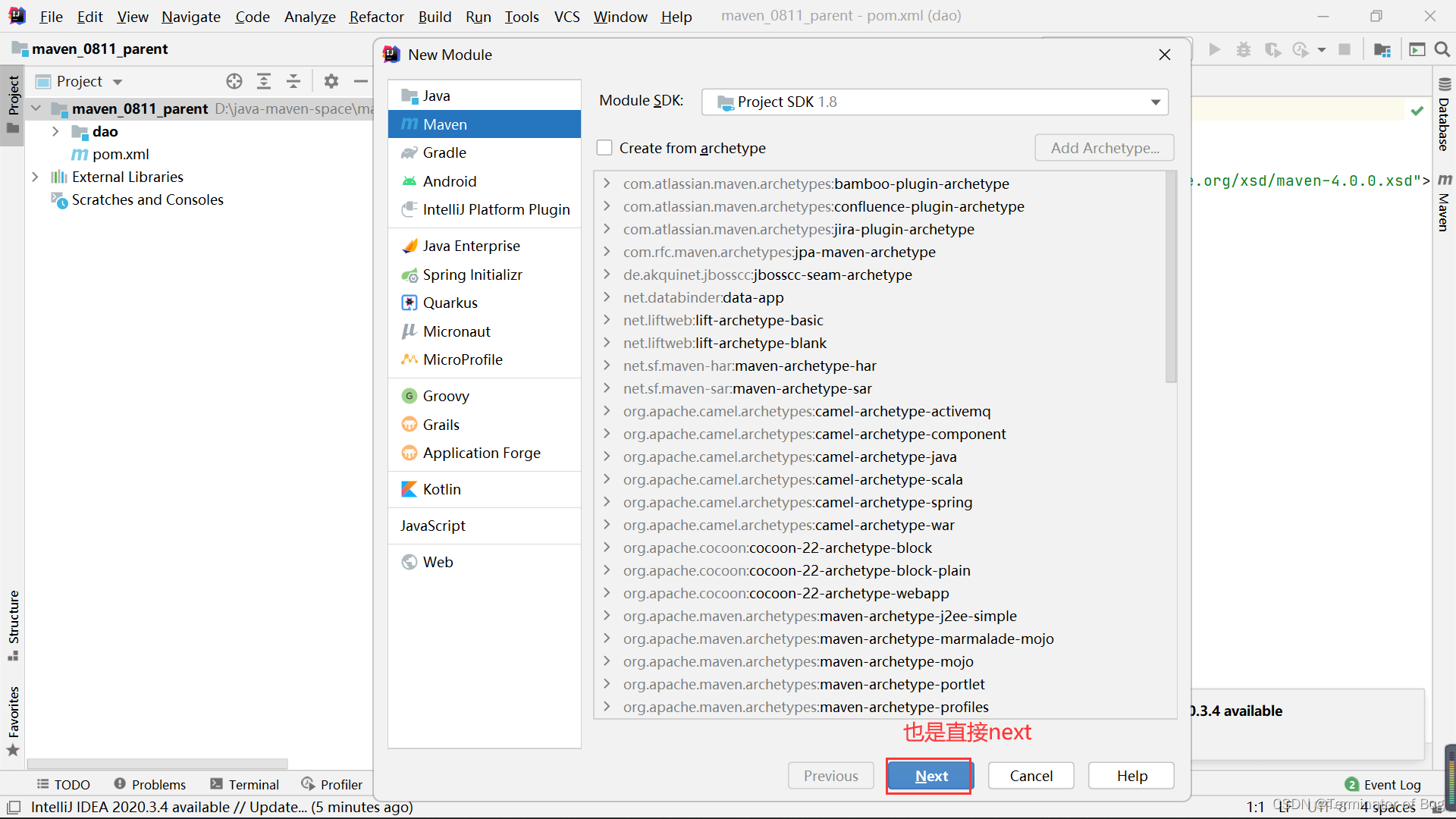Open the Event Log panel
Image resolution: width=1456 pixels, height=819 pixels.
pyautogui.click(x=1382, y=785)
